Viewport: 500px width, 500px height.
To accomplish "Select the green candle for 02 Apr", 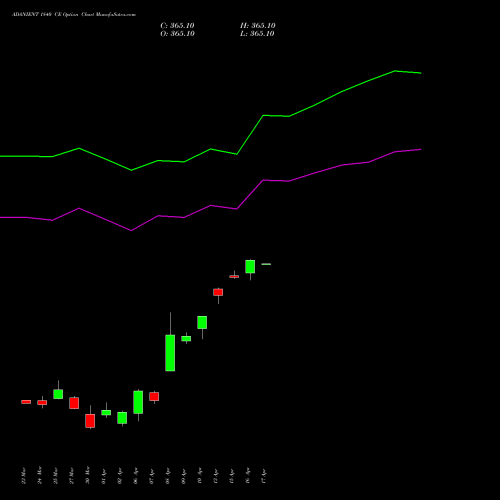I will click(122, 418).
